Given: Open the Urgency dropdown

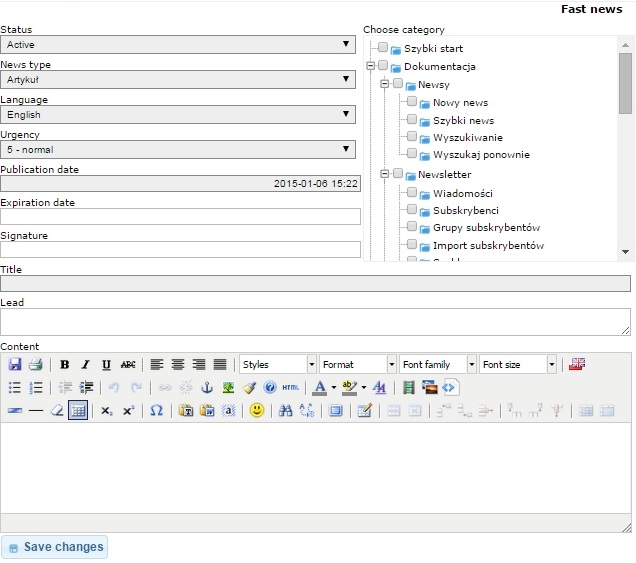Looking at the screenshot, I should tap(178, 149).
